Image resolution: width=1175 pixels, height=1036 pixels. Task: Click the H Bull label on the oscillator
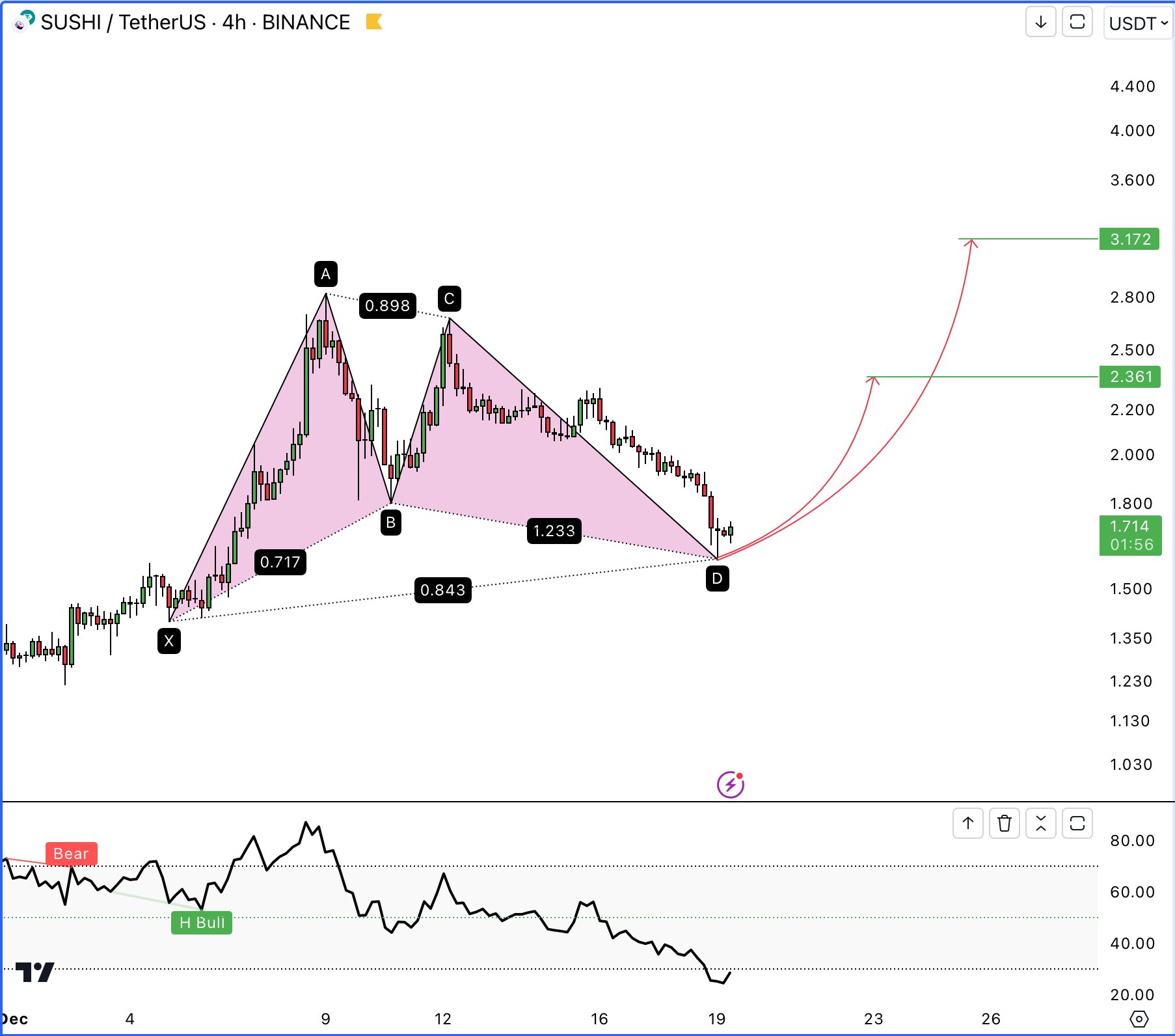[202, 922]
